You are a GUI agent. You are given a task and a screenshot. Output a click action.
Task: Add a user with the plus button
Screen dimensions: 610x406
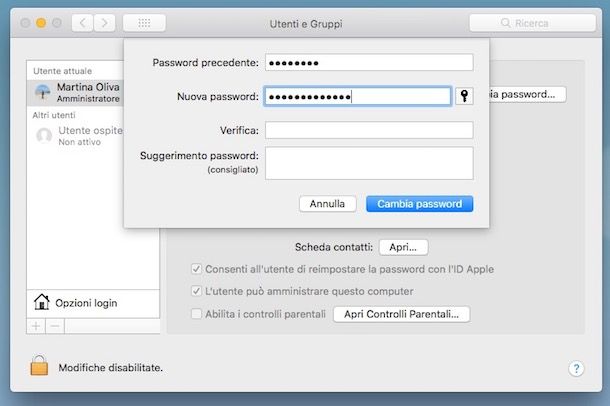[36, 326]
